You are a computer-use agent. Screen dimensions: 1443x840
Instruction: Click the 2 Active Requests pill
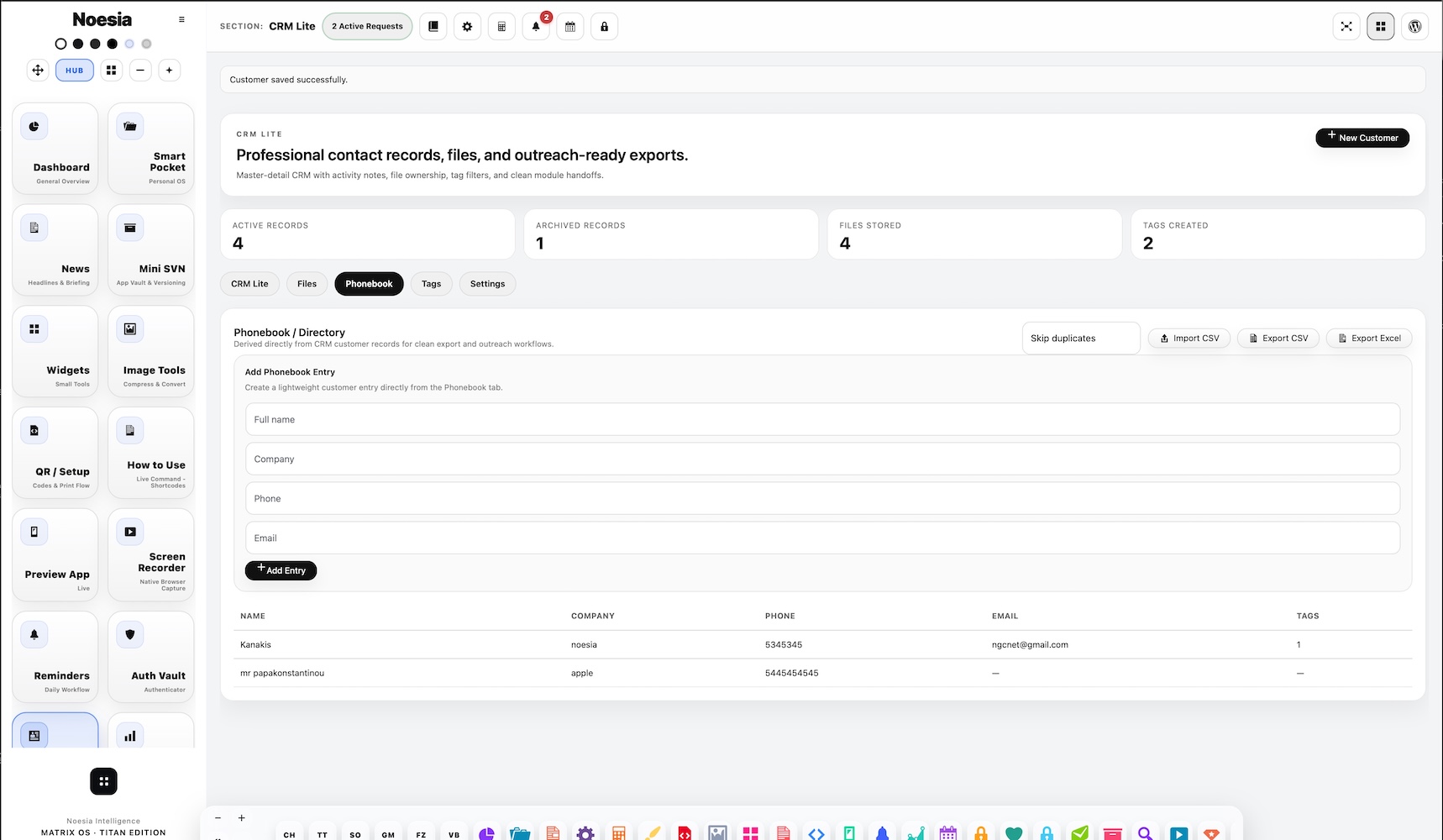(x=367, y=27)
